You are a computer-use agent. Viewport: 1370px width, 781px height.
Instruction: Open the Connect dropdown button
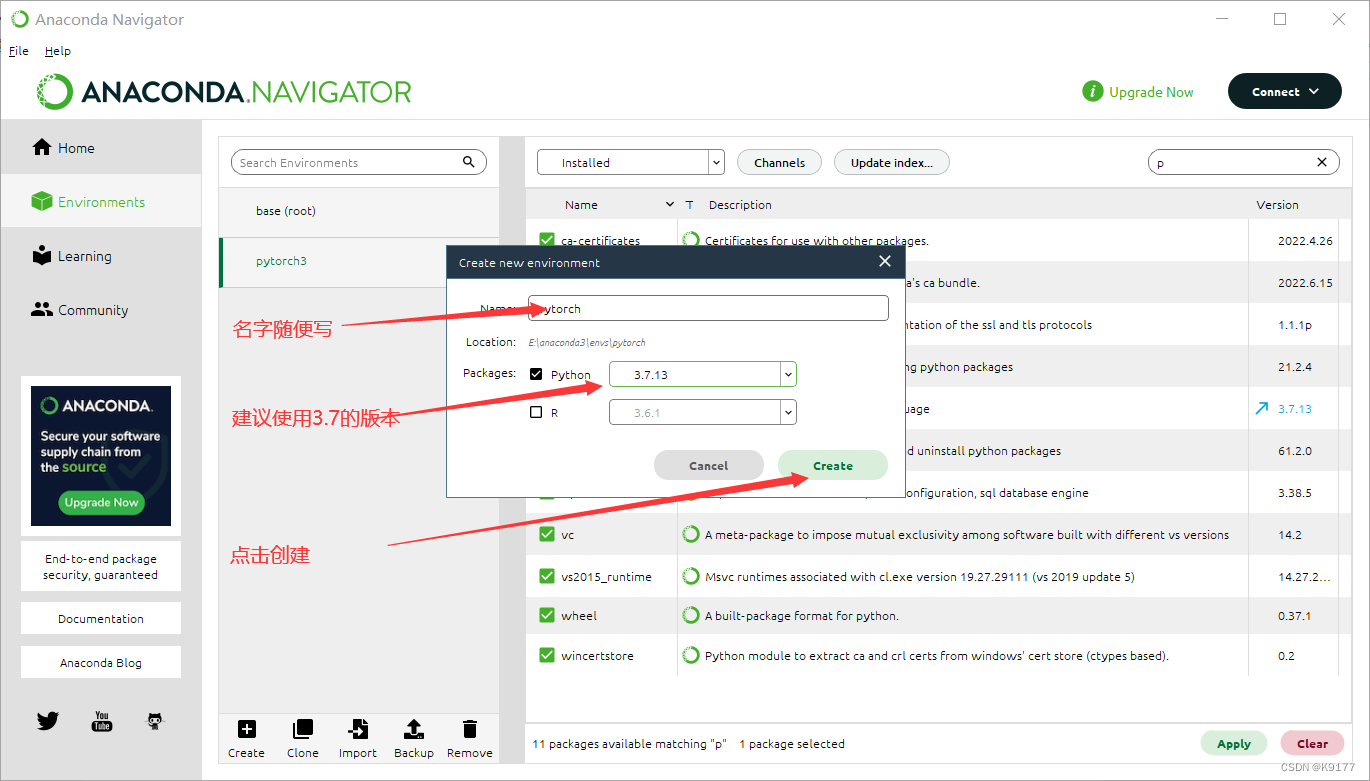(x=1284, y=92)
